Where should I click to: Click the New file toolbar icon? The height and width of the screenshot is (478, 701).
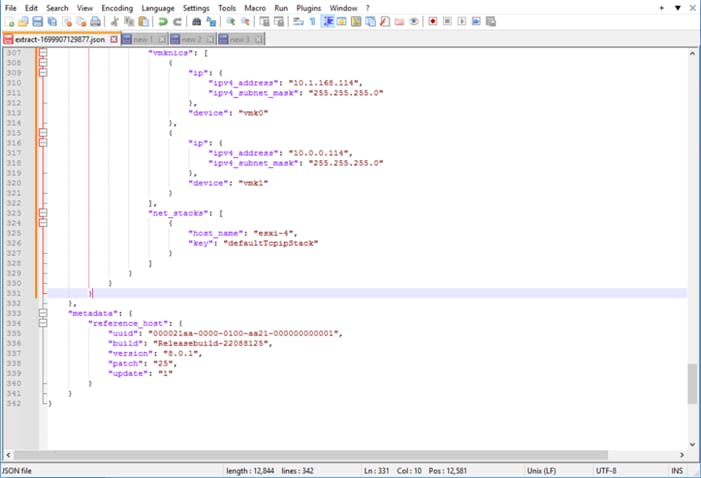click(x=9, y=21)
